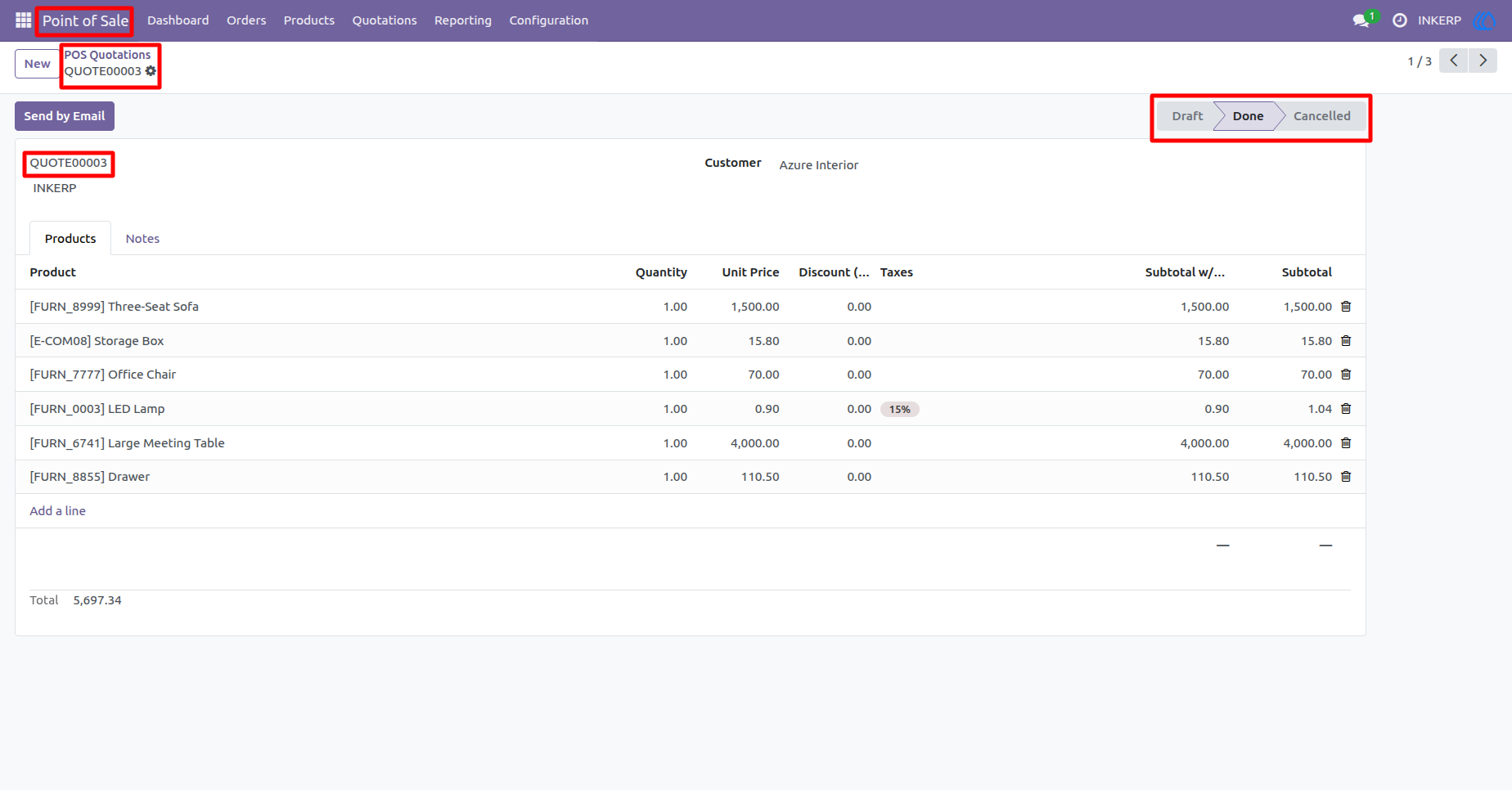
Task: Delete the Three-Seat Sofa line
Action: point(1346,307)
